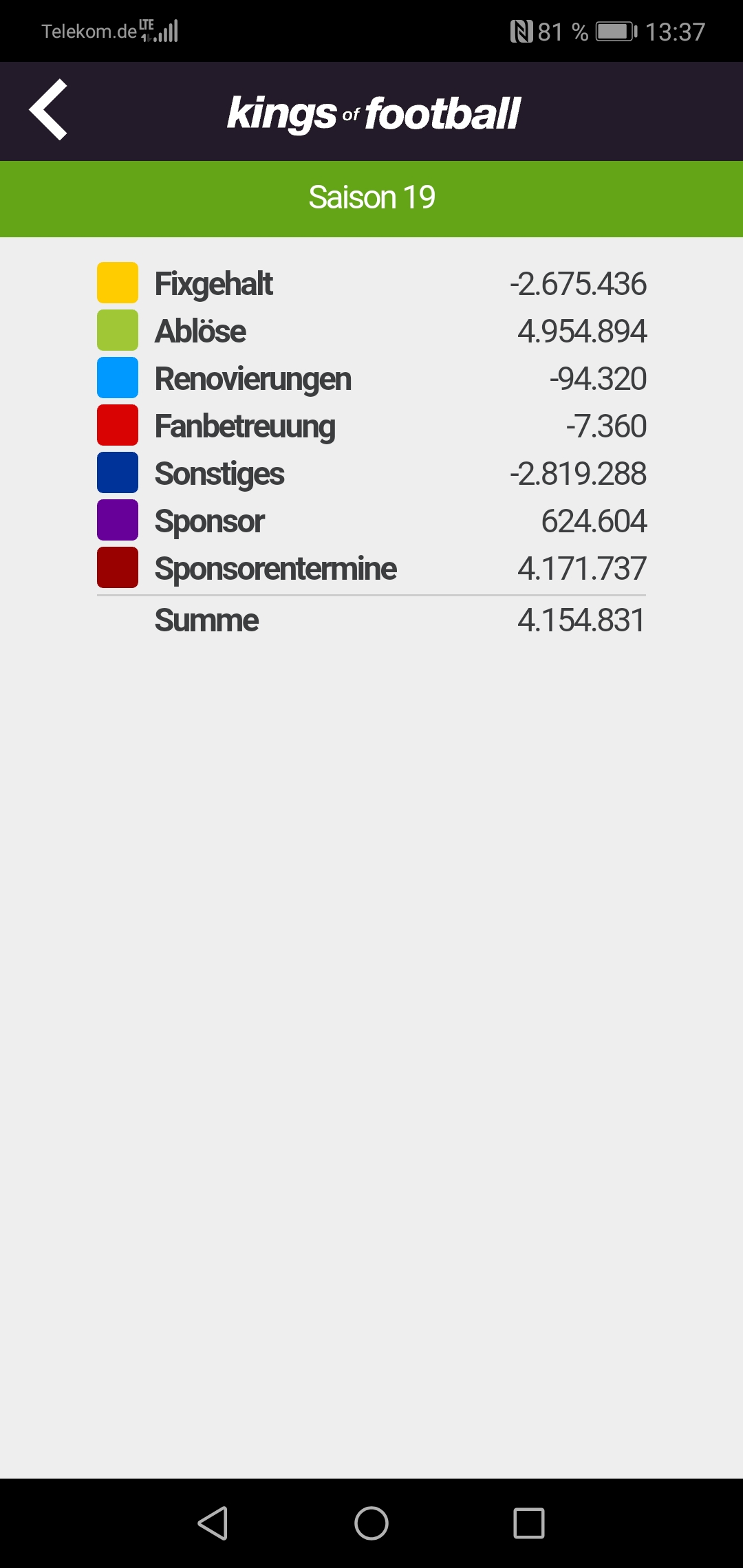Tap Android home circle button

coord(371,1523)
